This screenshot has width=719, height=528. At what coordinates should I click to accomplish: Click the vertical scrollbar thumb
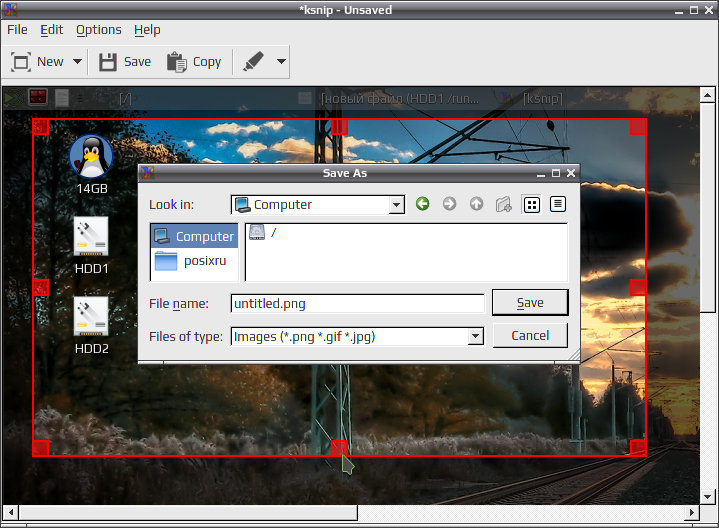pos(708,208)
